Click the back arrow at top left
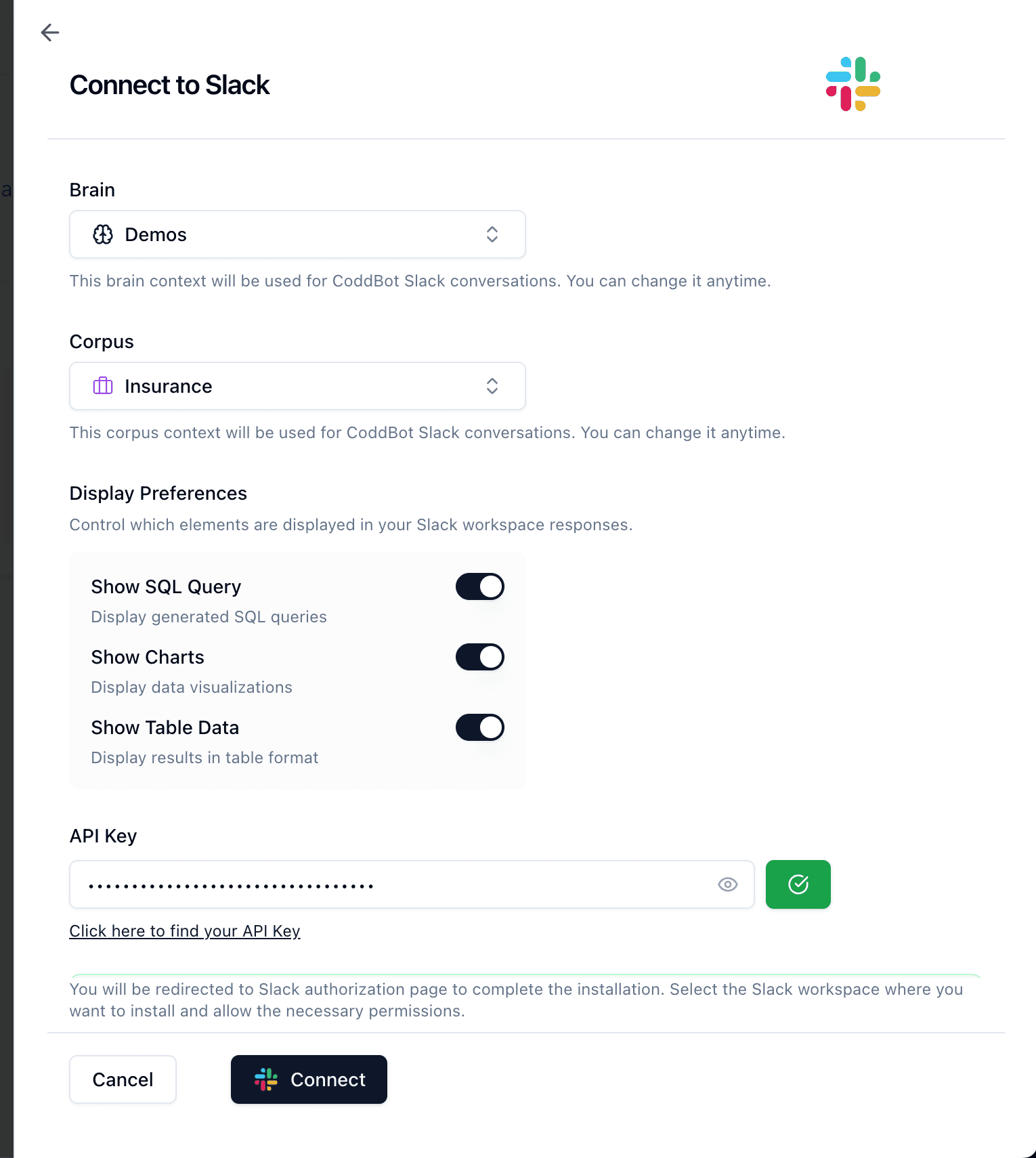 pos(50,33)
